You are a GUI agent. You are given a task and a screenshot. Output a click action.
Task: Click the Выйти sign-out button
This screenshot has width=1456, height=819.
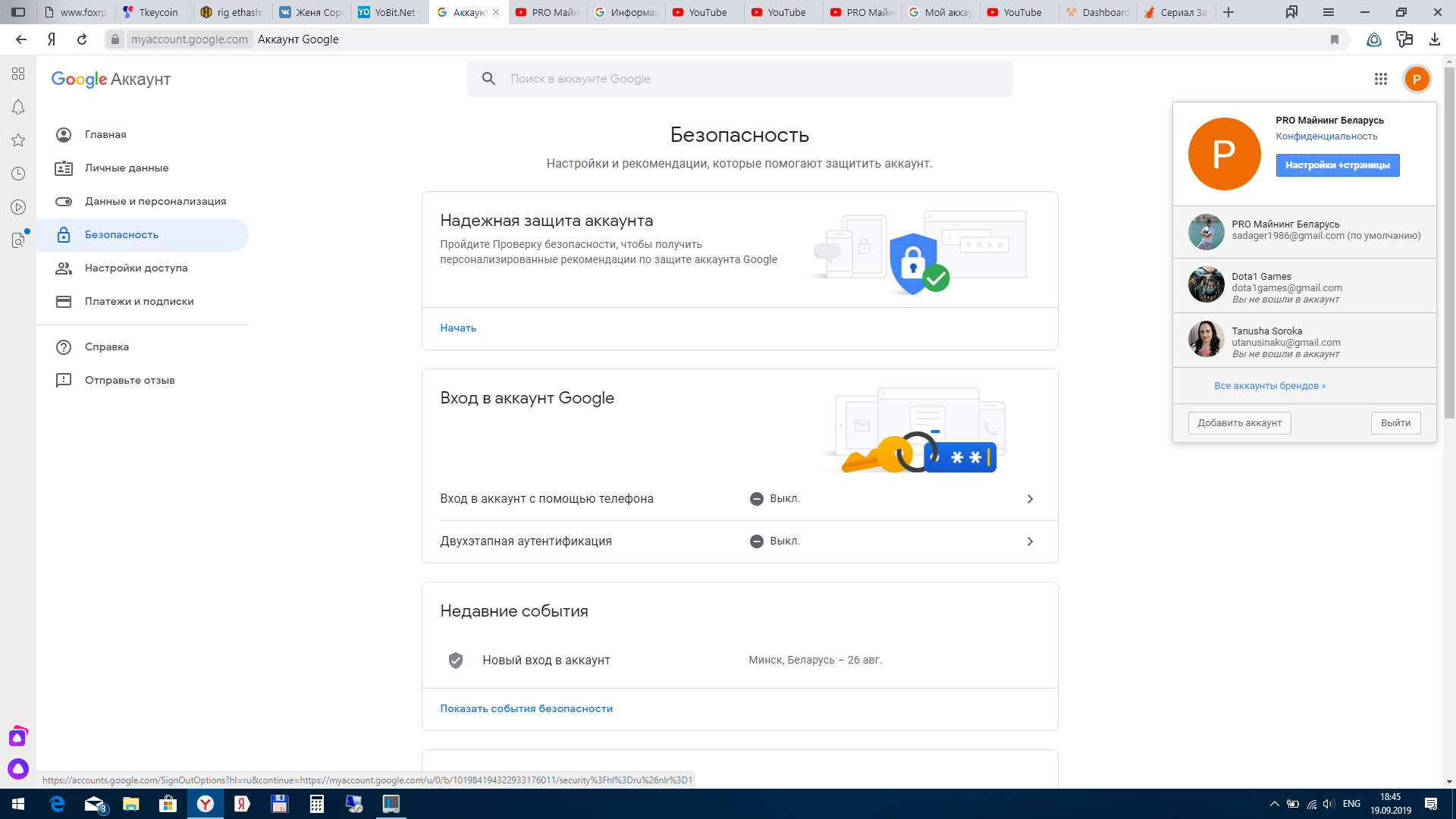1395,423
